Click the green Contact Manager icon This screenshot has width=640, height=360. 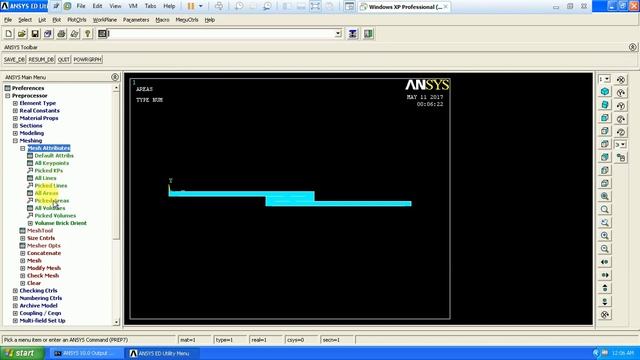click(x=368, y=34)
